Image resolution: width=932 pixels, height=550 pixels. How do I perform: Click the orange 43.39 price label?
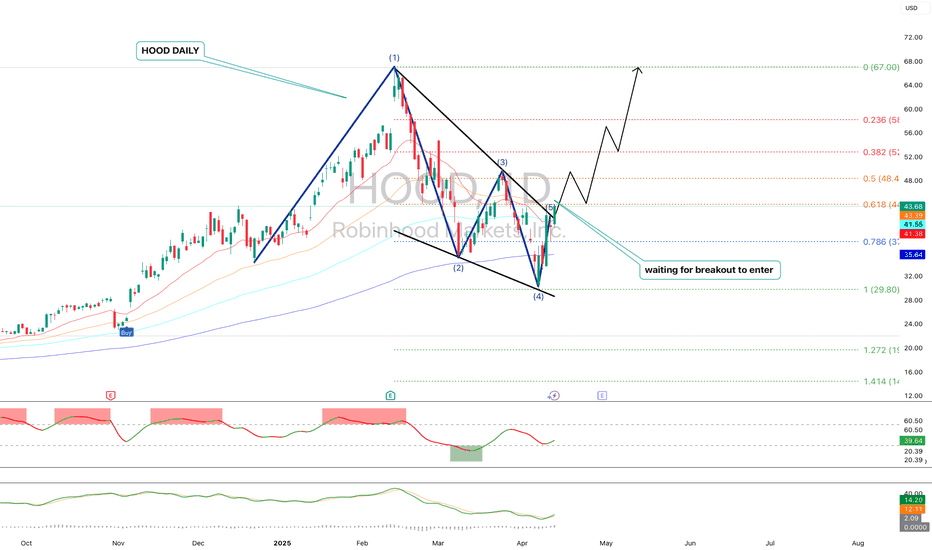click(x=912, y=215)
